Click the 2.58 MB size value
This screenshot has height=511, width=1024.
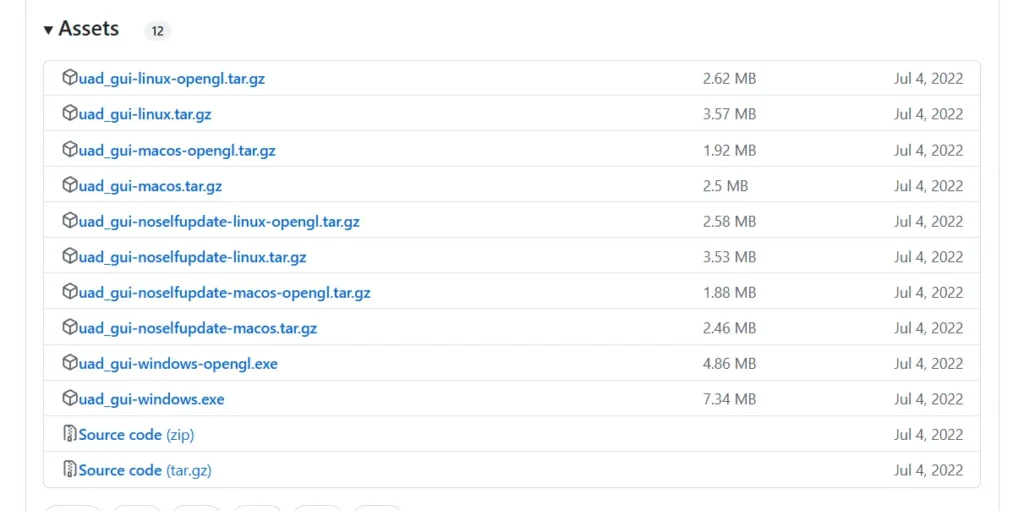pyautogui.click(x=729, y=222)
